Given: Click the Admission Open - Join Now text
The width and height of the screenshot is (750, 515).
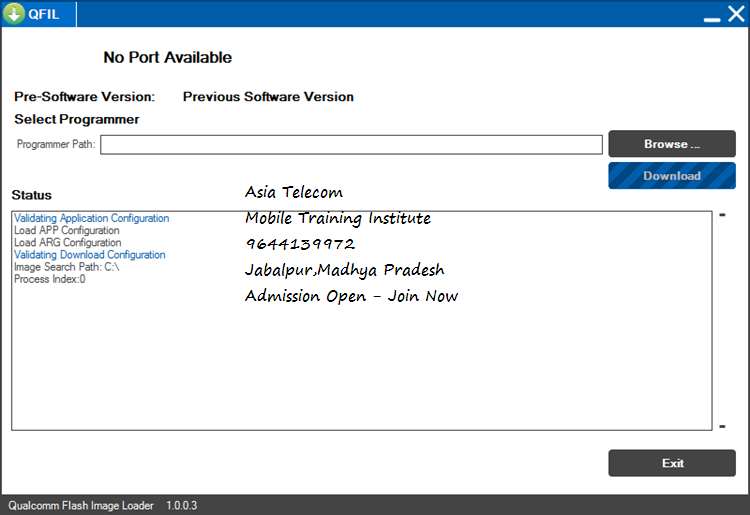Looking at the screenshot, I should point(352,296).
